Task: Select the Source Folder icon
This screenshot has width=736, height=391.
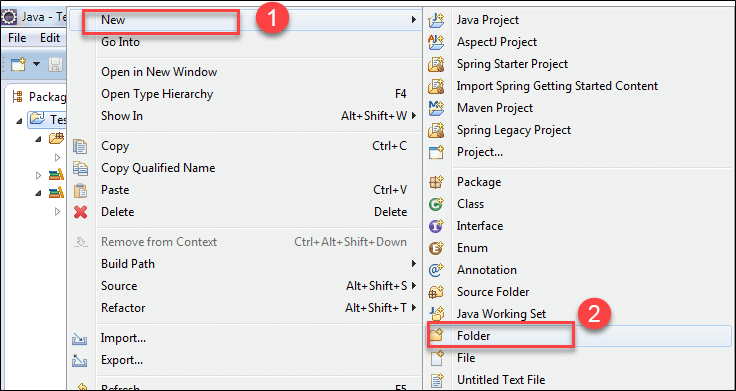Action: pos(436,292)
